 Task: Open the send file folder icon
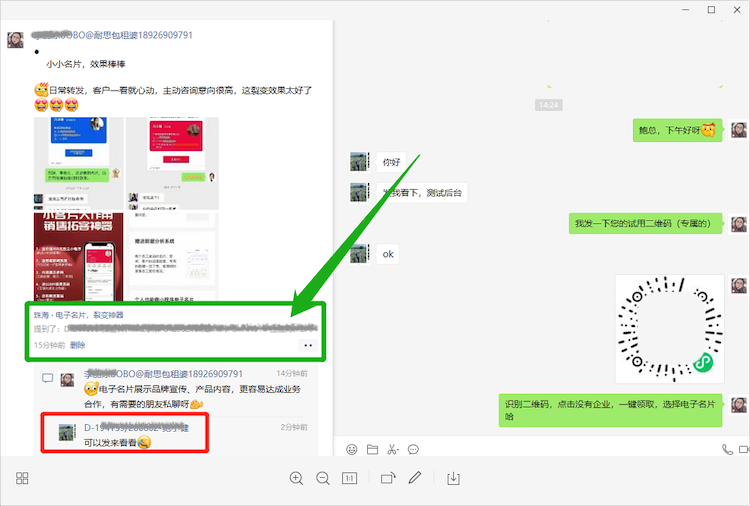(x=372, y=449)
